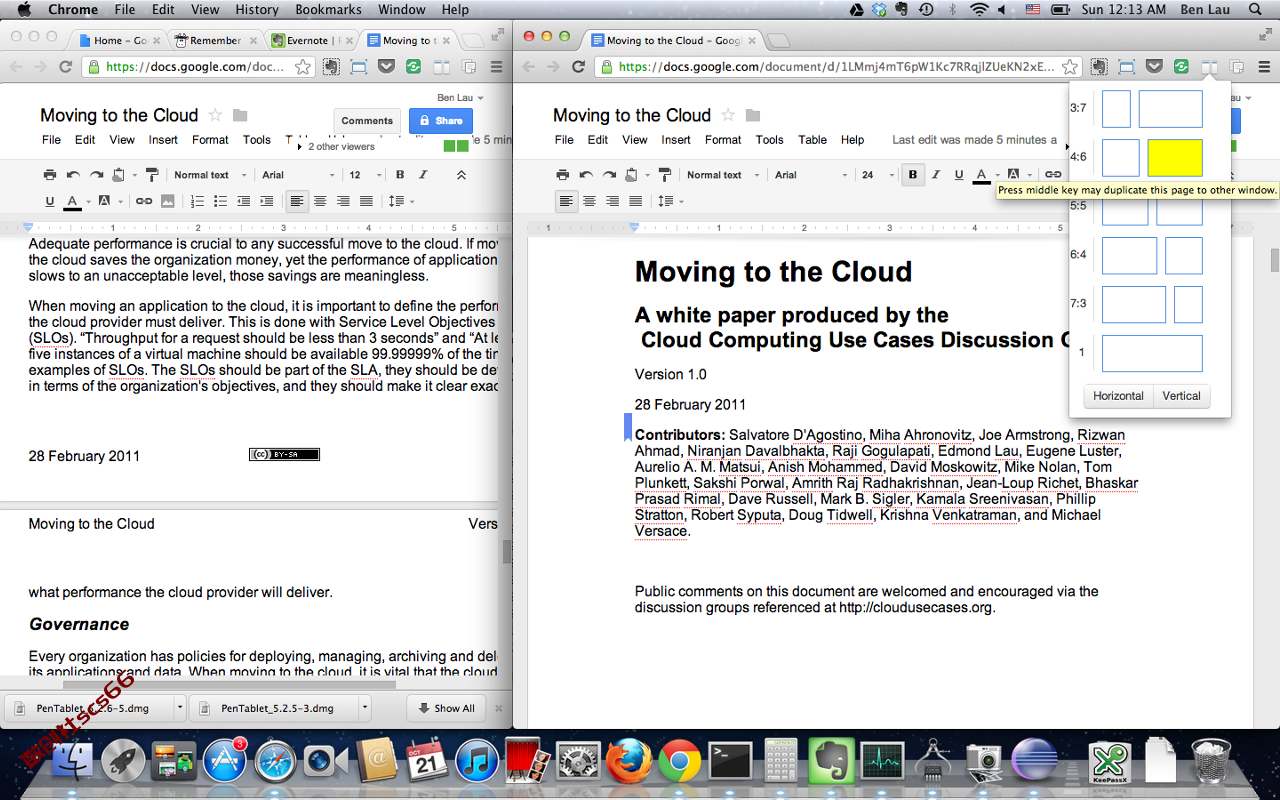Viewport: 1280px width, 800px height.
Task: Justify text in right window toolbar
Action: click(x=635, y=201)
